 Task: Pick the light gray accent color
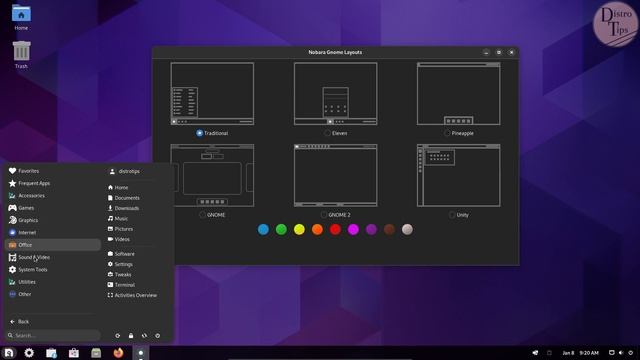(407, 229)
